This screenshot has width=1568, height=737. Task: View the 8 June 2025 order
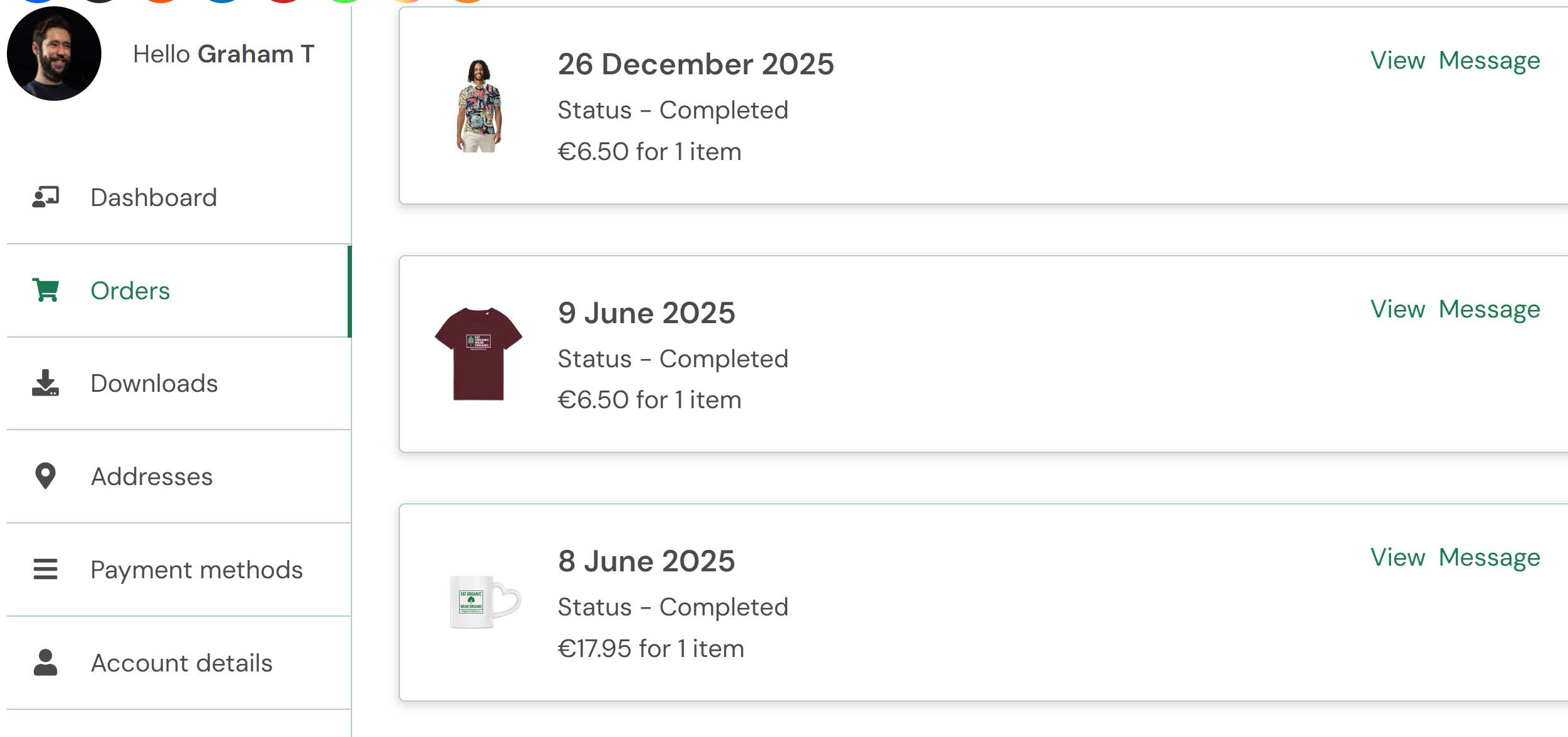[1397, 557]
